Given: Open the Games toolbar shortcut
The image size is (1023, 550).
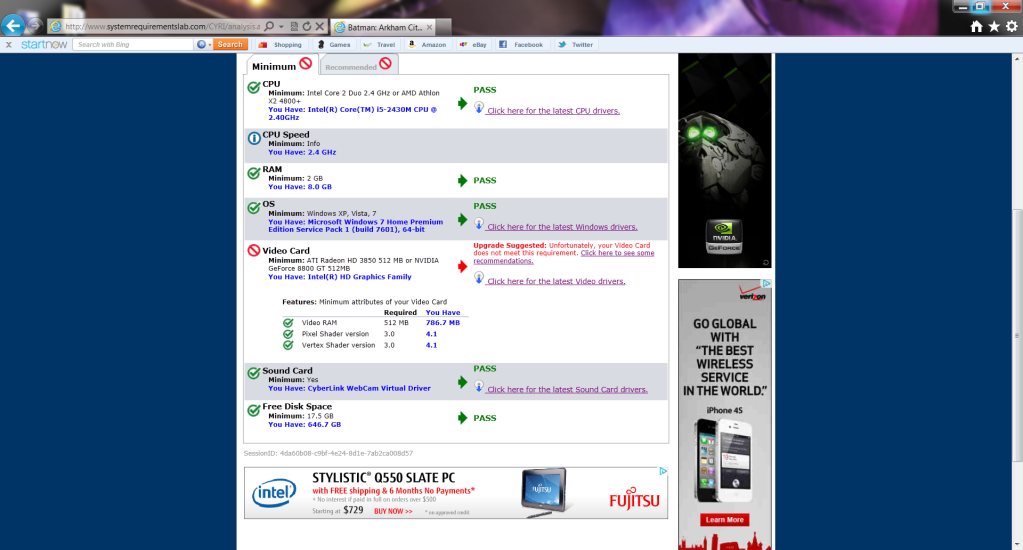Looking at the screenshot, I should [333, 44].
